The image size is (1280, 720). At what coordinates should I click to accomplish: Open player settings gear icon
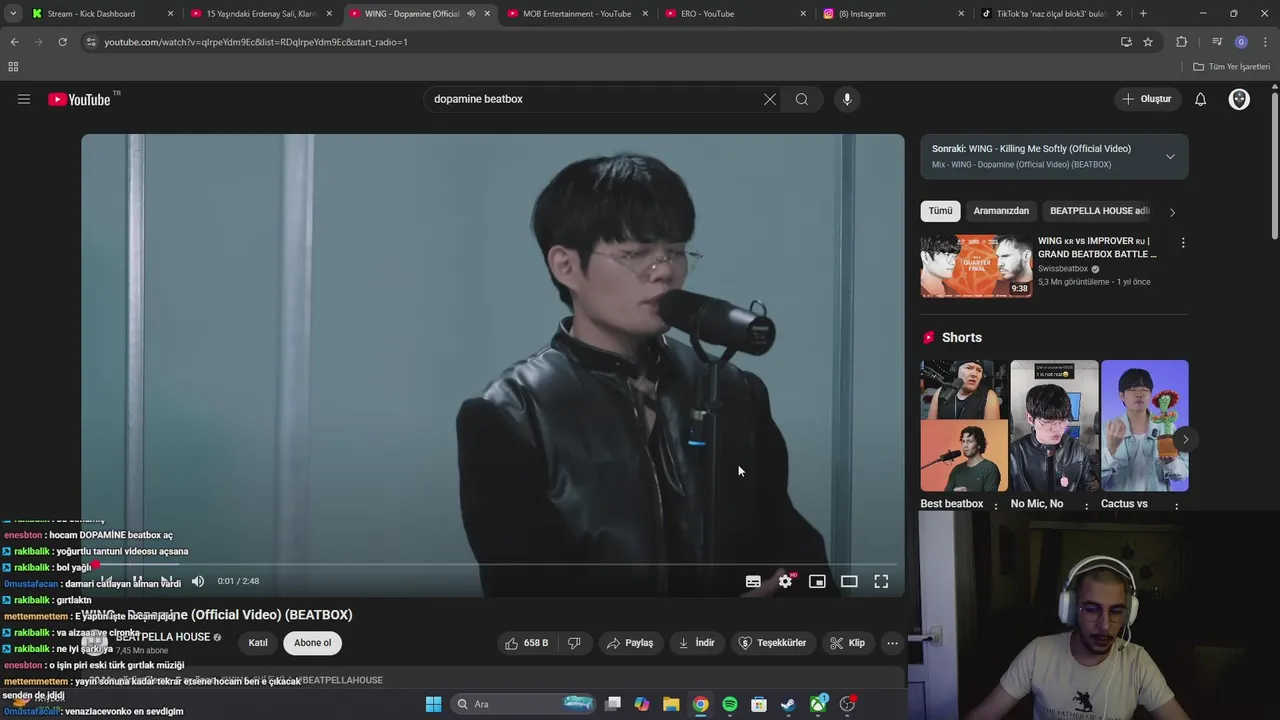(x=786, y=581)
